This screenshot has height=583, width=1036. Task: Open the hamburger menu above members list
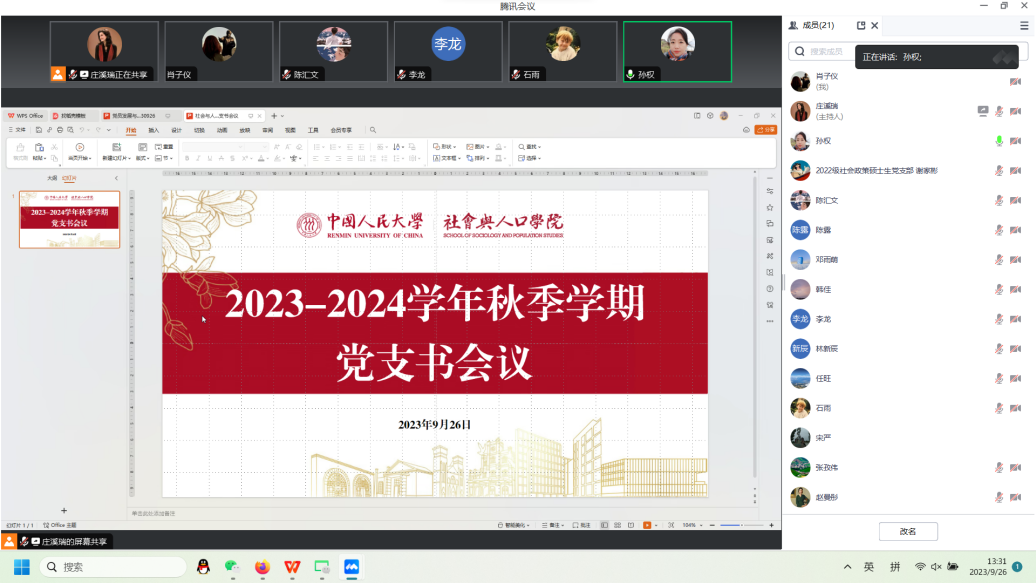(x=1024, y=25)
